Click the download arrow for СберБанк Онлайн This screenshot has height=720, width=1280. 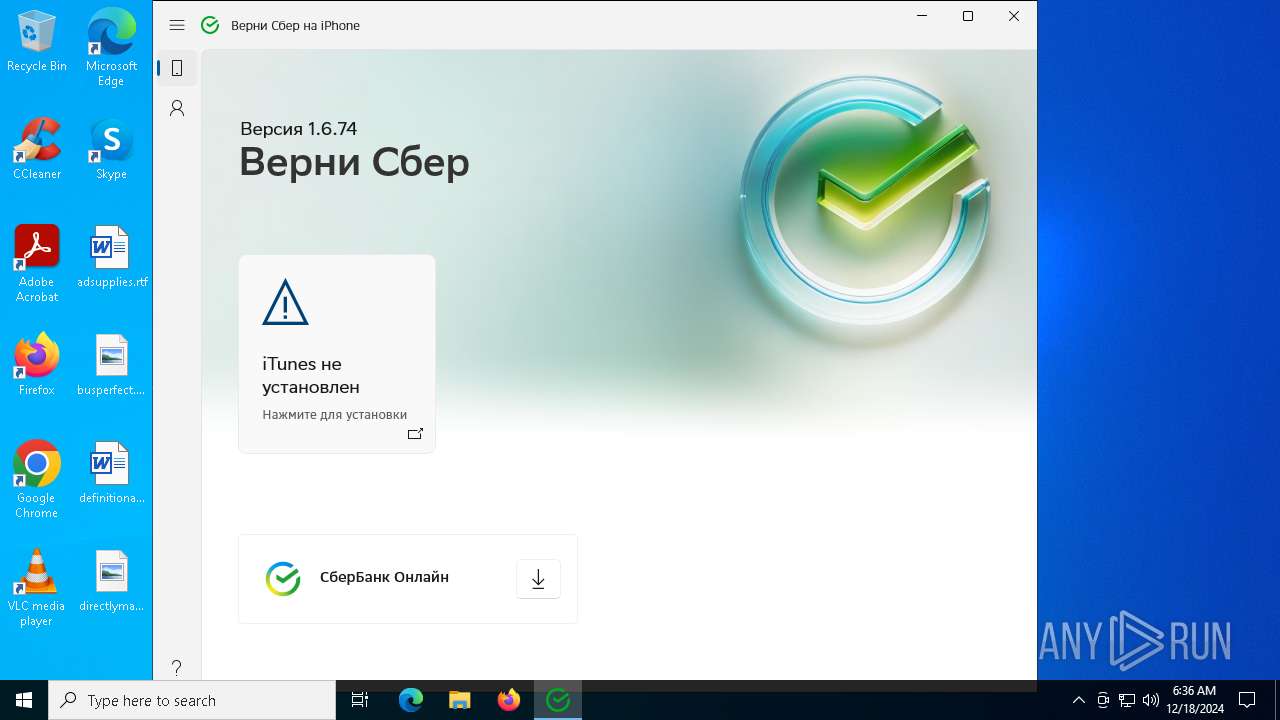[538, 579]
